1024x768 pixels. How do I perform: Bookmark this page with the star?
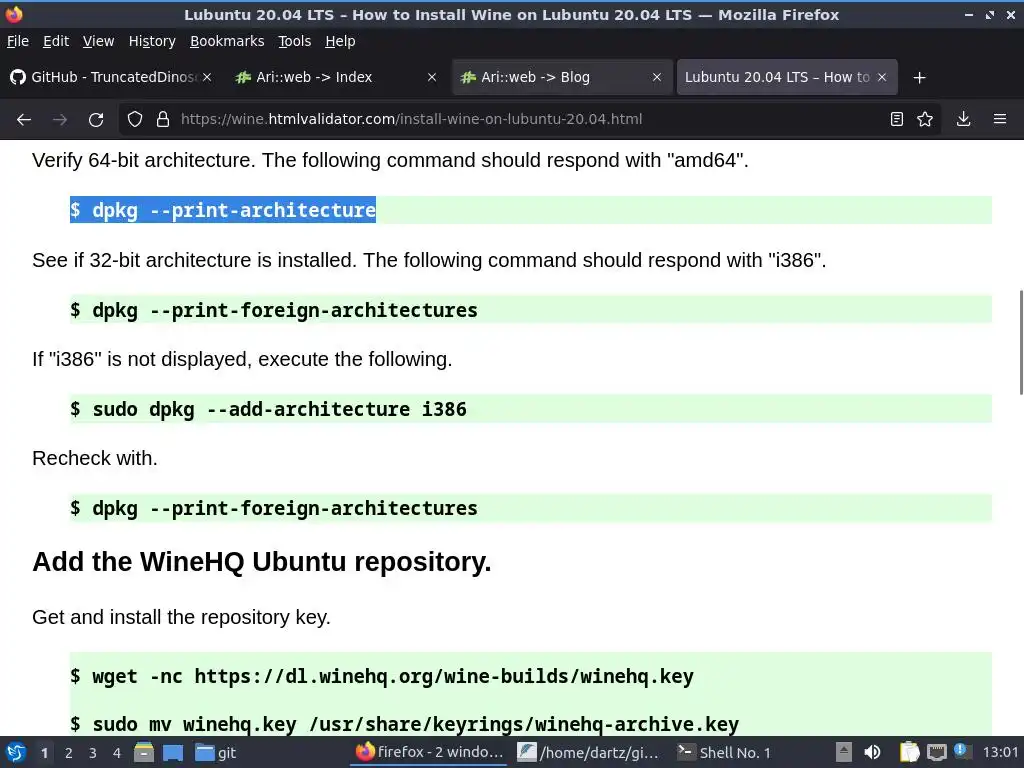(925, 120)
